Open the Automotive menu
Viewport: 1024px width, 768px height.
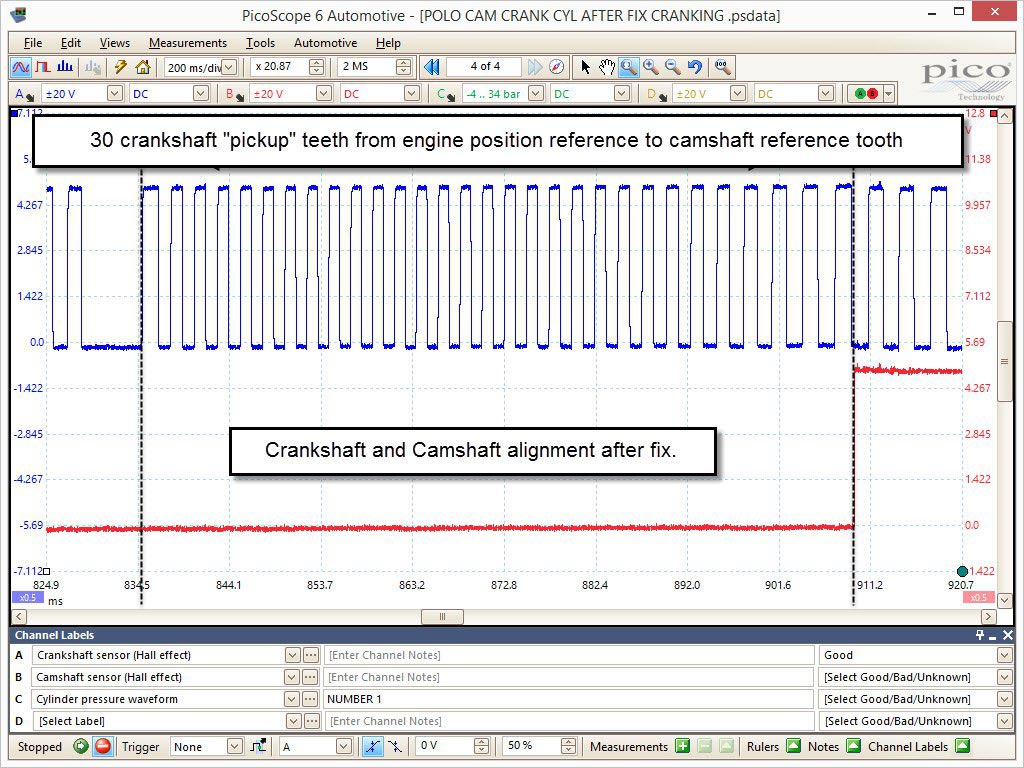click(325, 42)
